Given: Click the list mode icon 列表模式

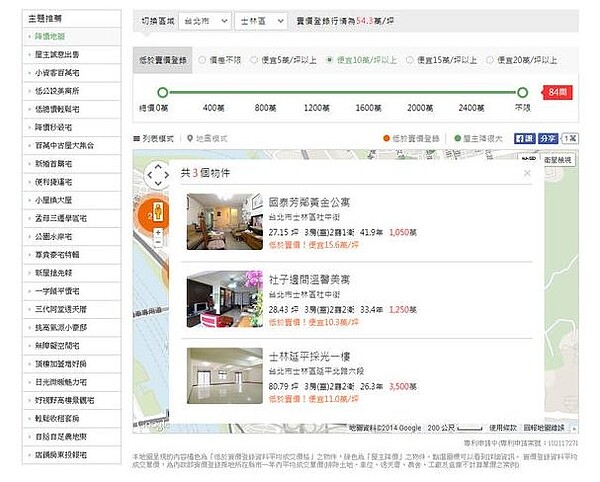Looking at the screenshot, I should 136,138.
